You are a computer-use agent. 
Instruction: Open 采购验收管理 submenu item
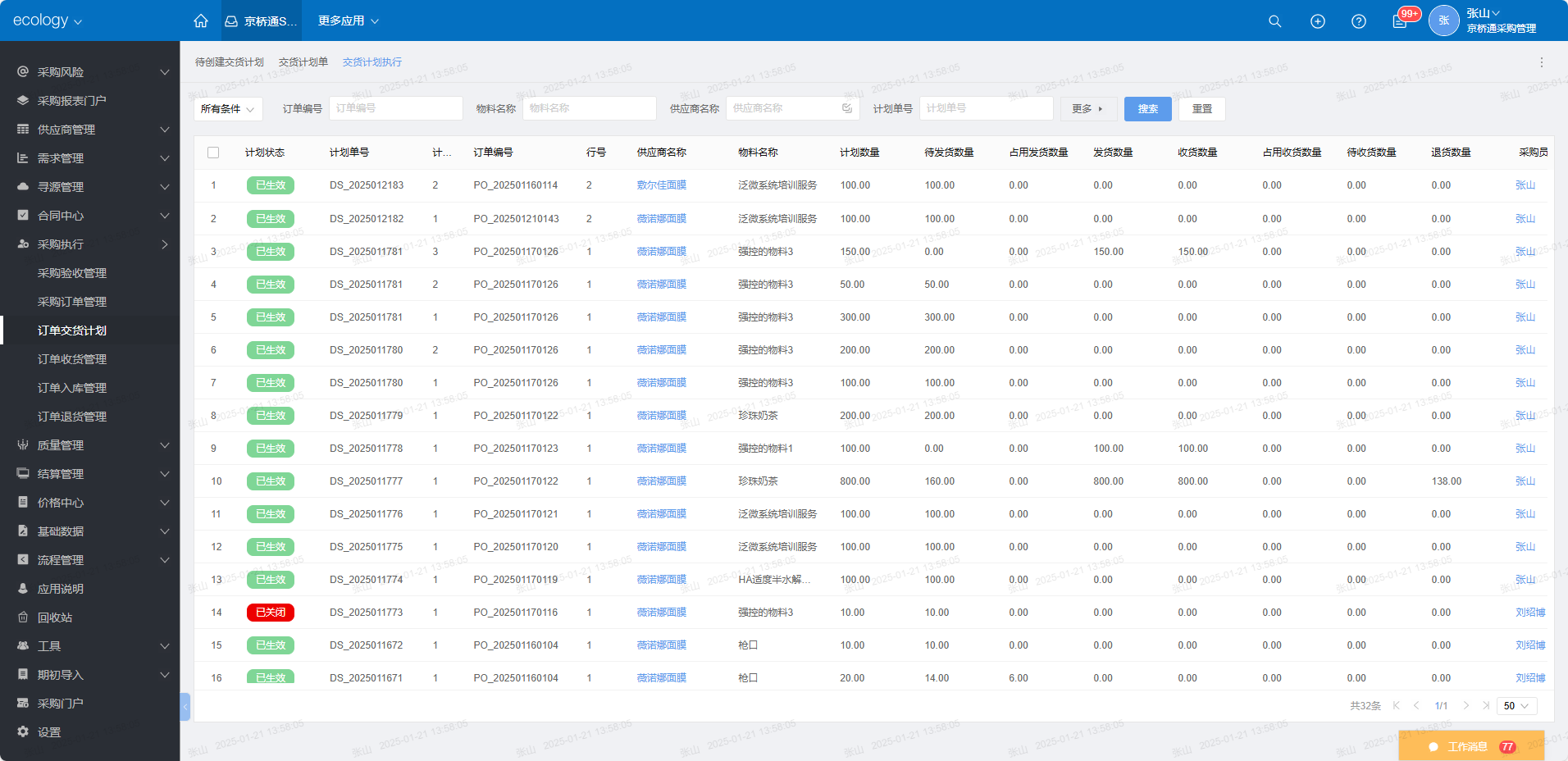pyautogui.click(x=72, y=273)
